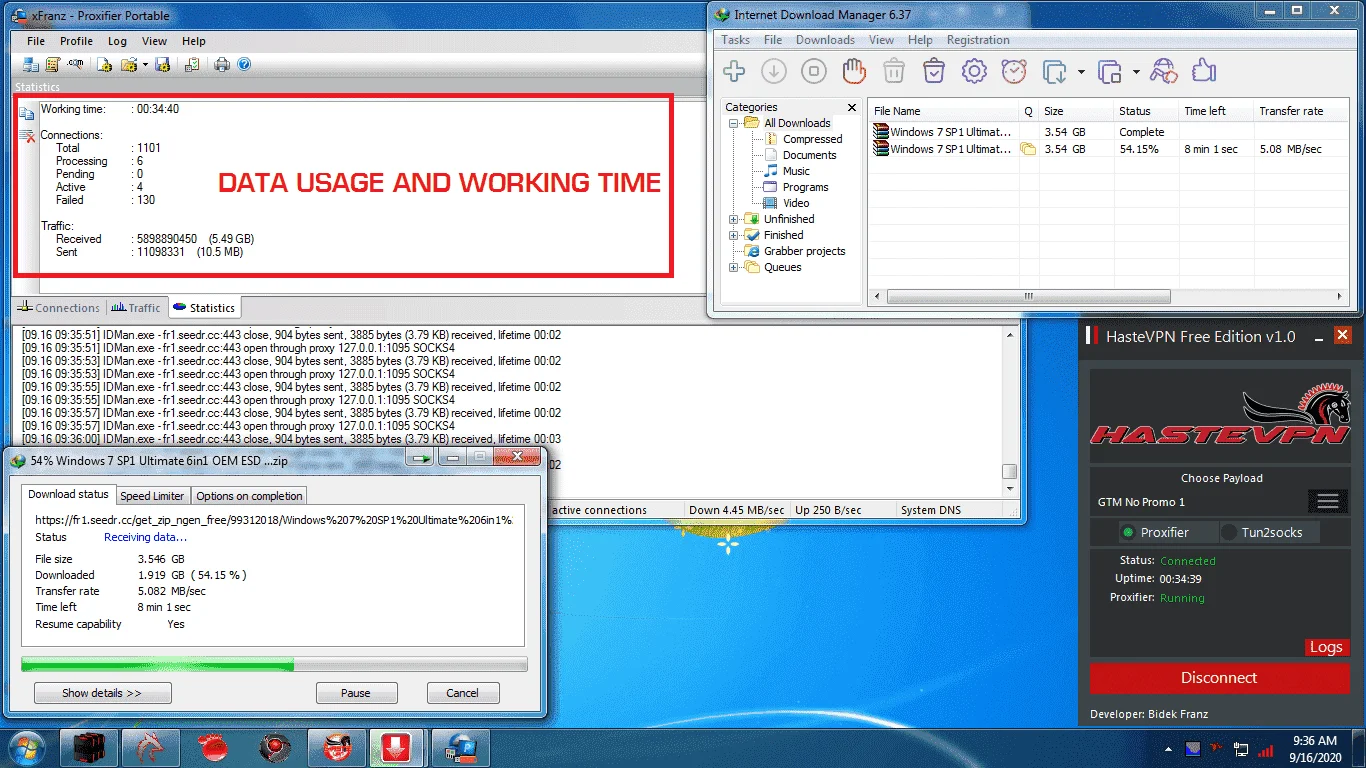The image size is (1366, 768).
Task: Open the IDM site grabber icon
Action: tap(1163, 71)
